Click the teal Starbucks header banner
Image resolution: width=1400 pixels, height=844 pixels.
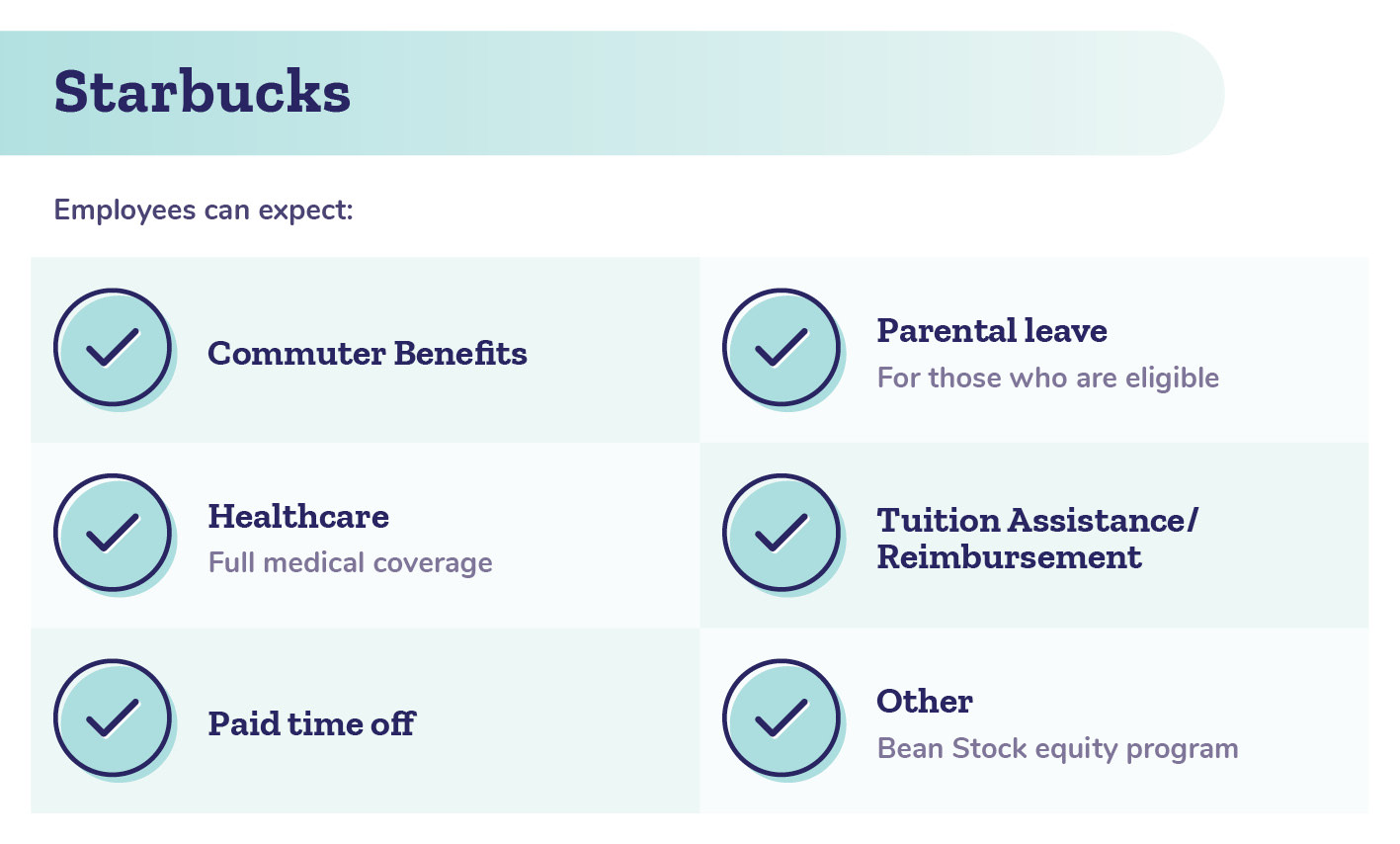[x=612, y=93]
